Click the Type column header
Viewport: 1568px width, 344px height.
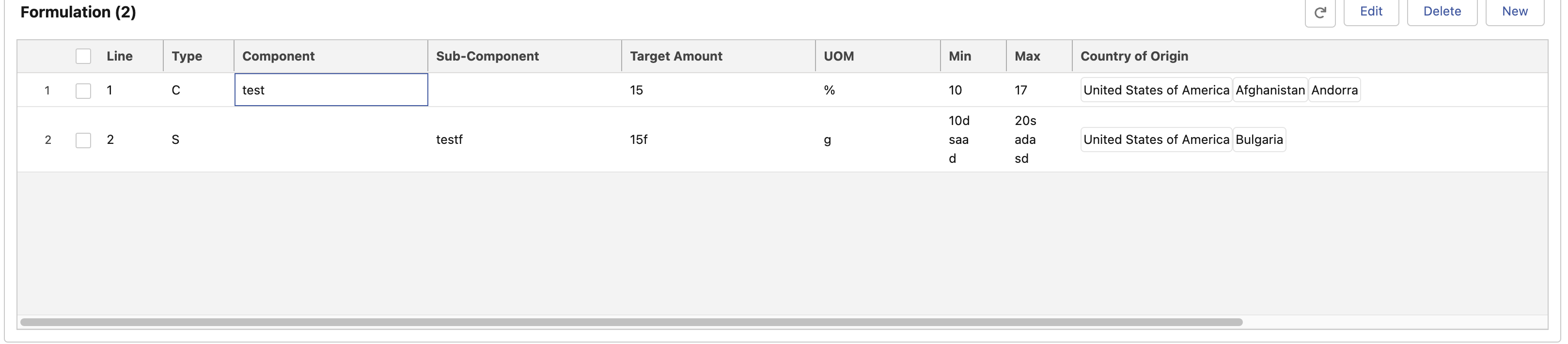click(186, 56)
